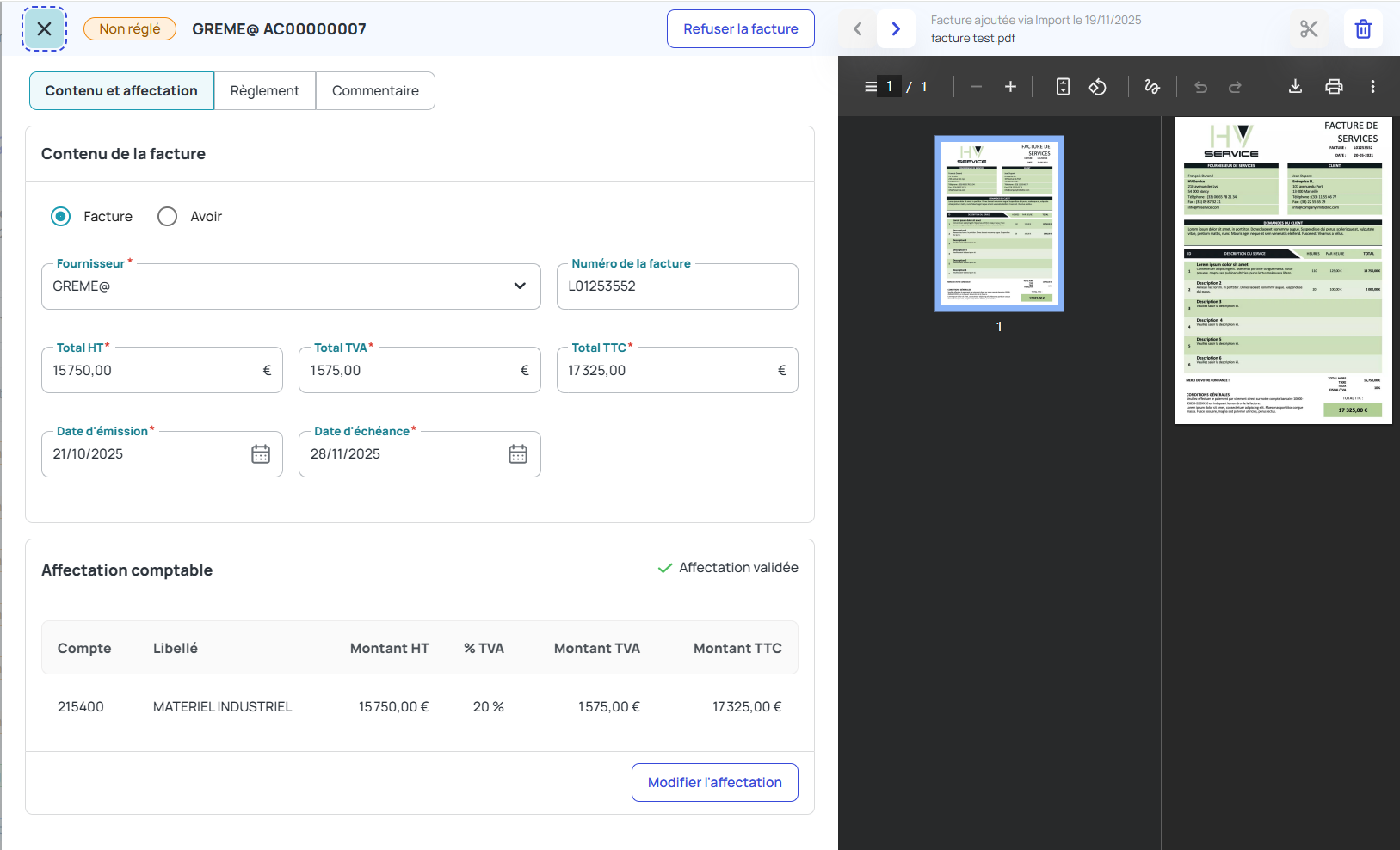
Task: Click the scissors split document icon
Action: pos(1309,28)
